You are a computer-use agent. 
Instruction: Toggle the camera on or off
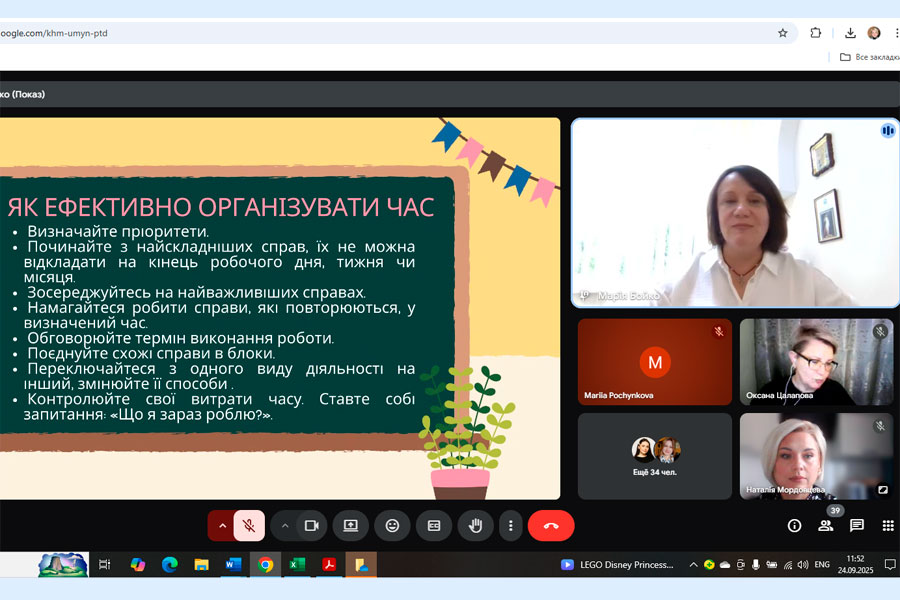(x=312, y=525)
